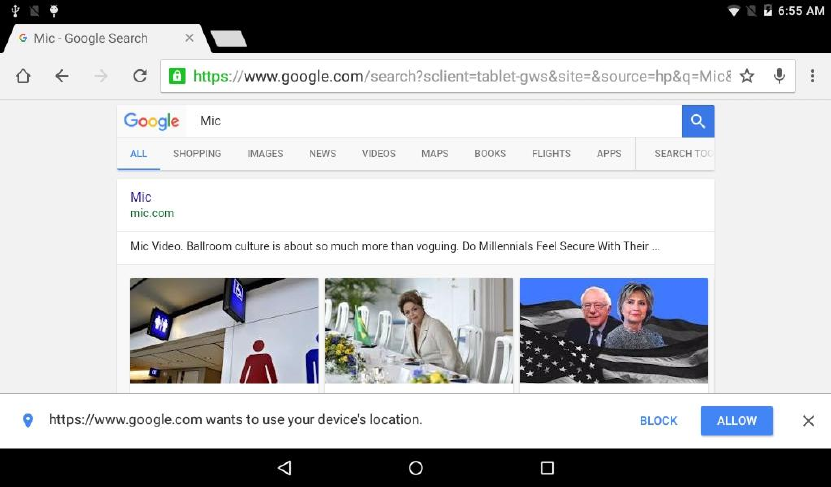Start voice search via microphone icon

click(x=779, y=76)
